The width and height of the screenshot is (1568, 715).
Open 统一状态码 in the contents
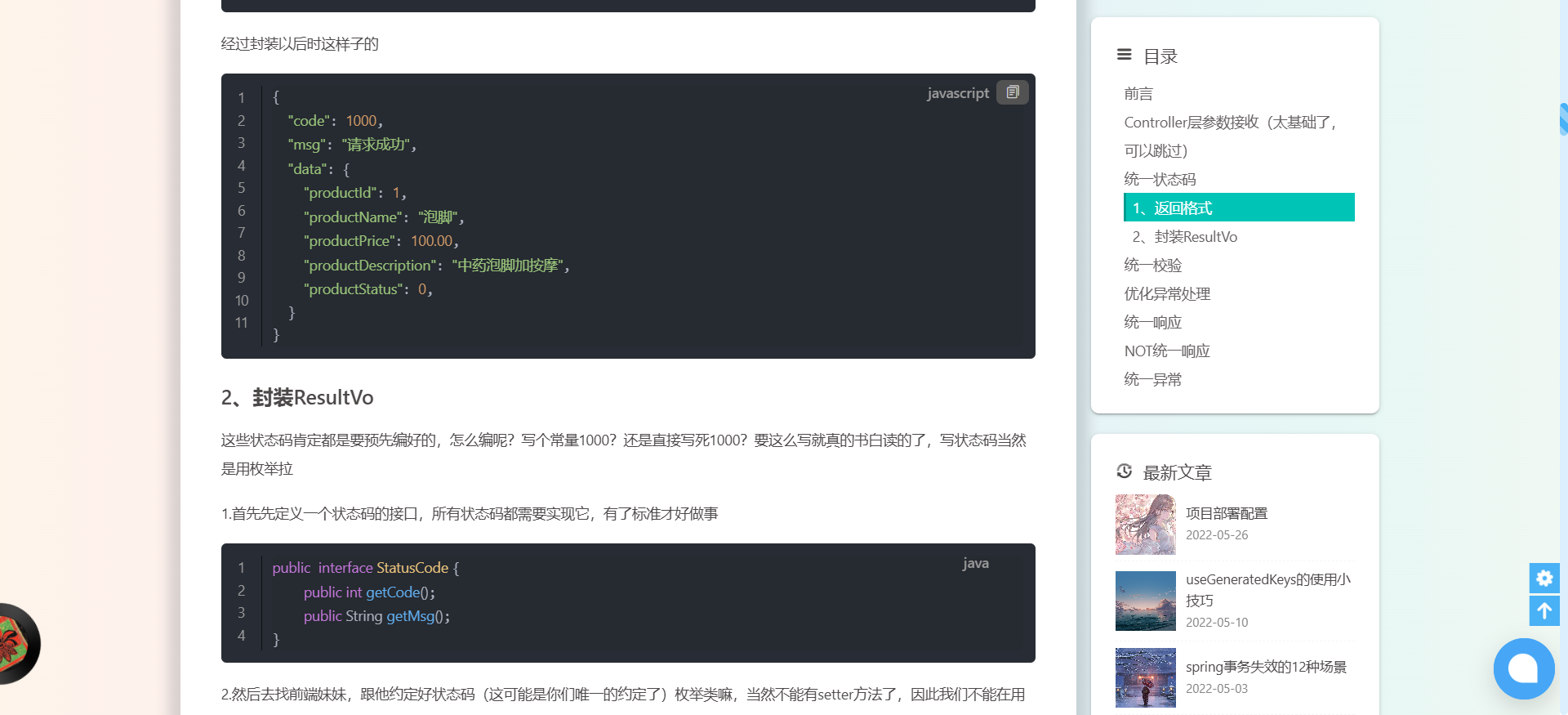1160,180
